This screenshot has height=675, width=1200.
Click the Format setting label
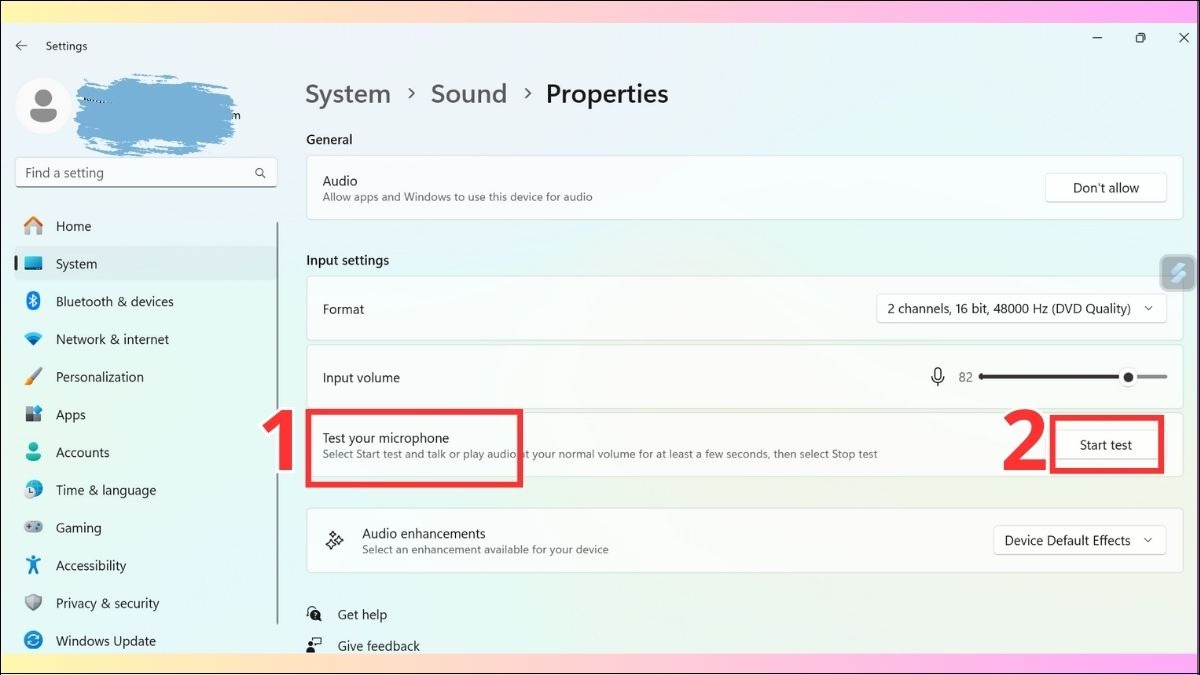[343, 309]
